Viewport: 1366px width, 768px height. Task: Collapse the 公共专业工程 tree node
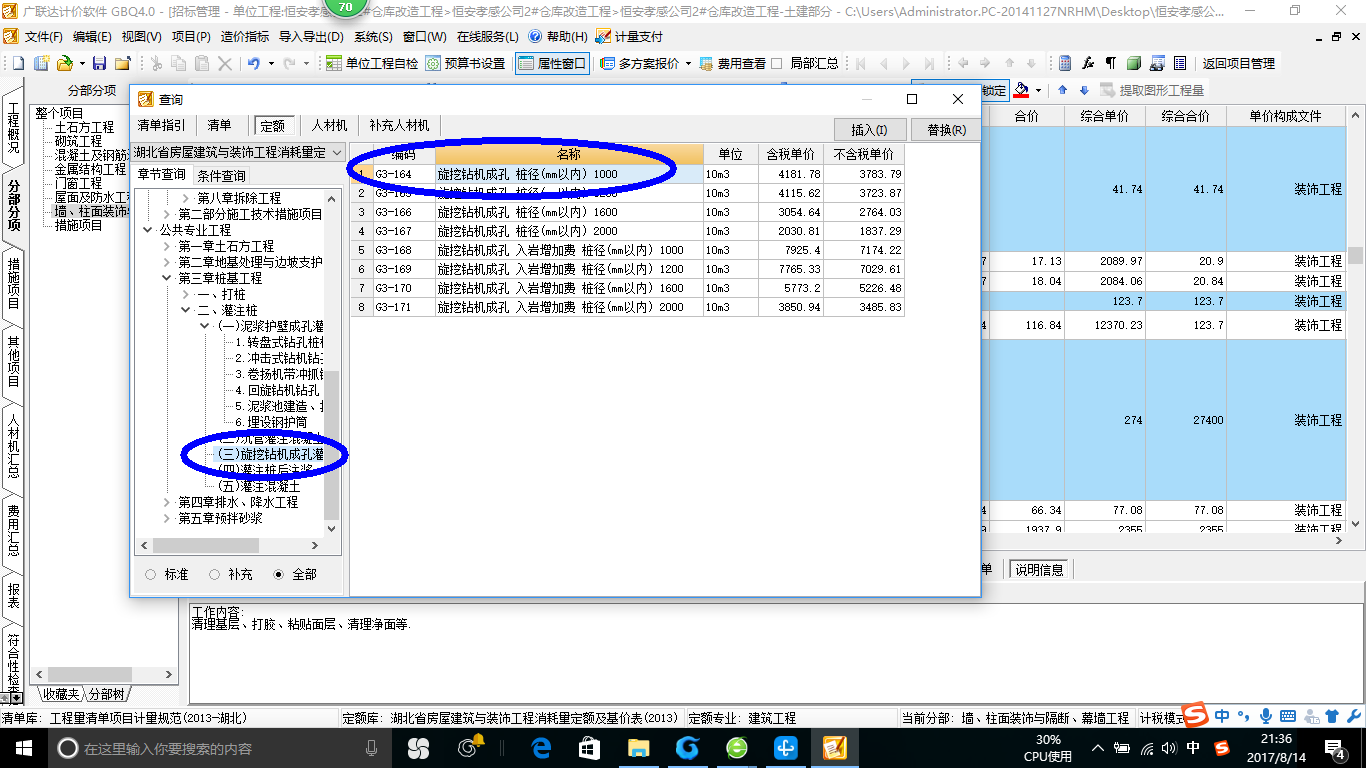[x=149, y=230]
